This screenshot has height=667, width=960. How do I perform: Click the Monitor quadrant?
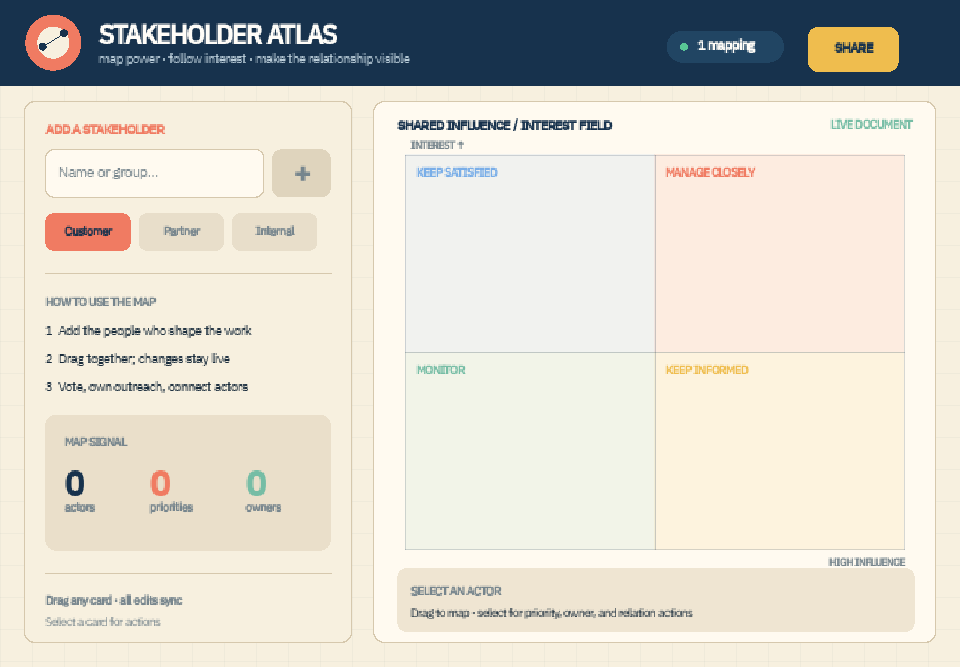[530, 451]
